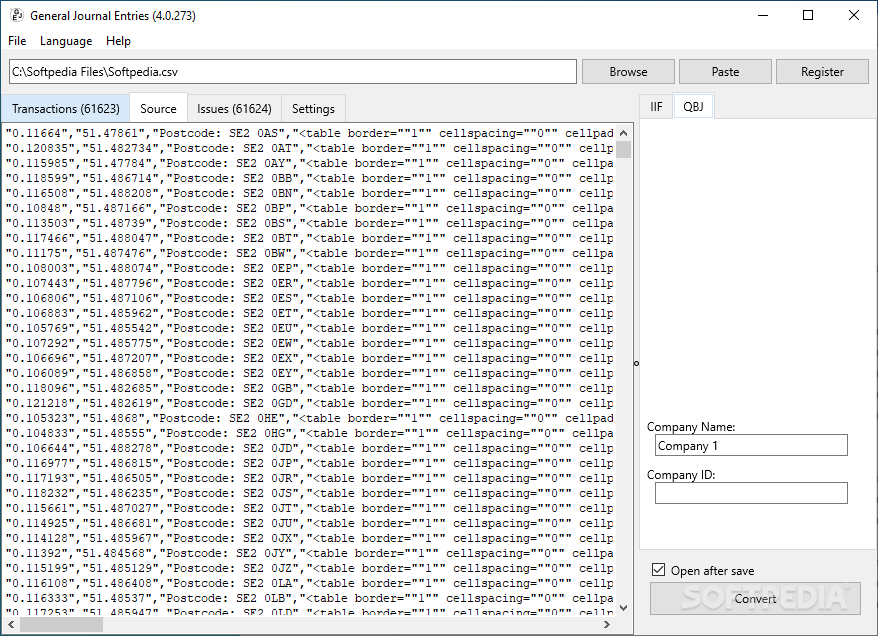Click the row containing Postcode SE2 0BT
Image resolution: width=878 pixels, height=636 pixels.
click(310, 238)
